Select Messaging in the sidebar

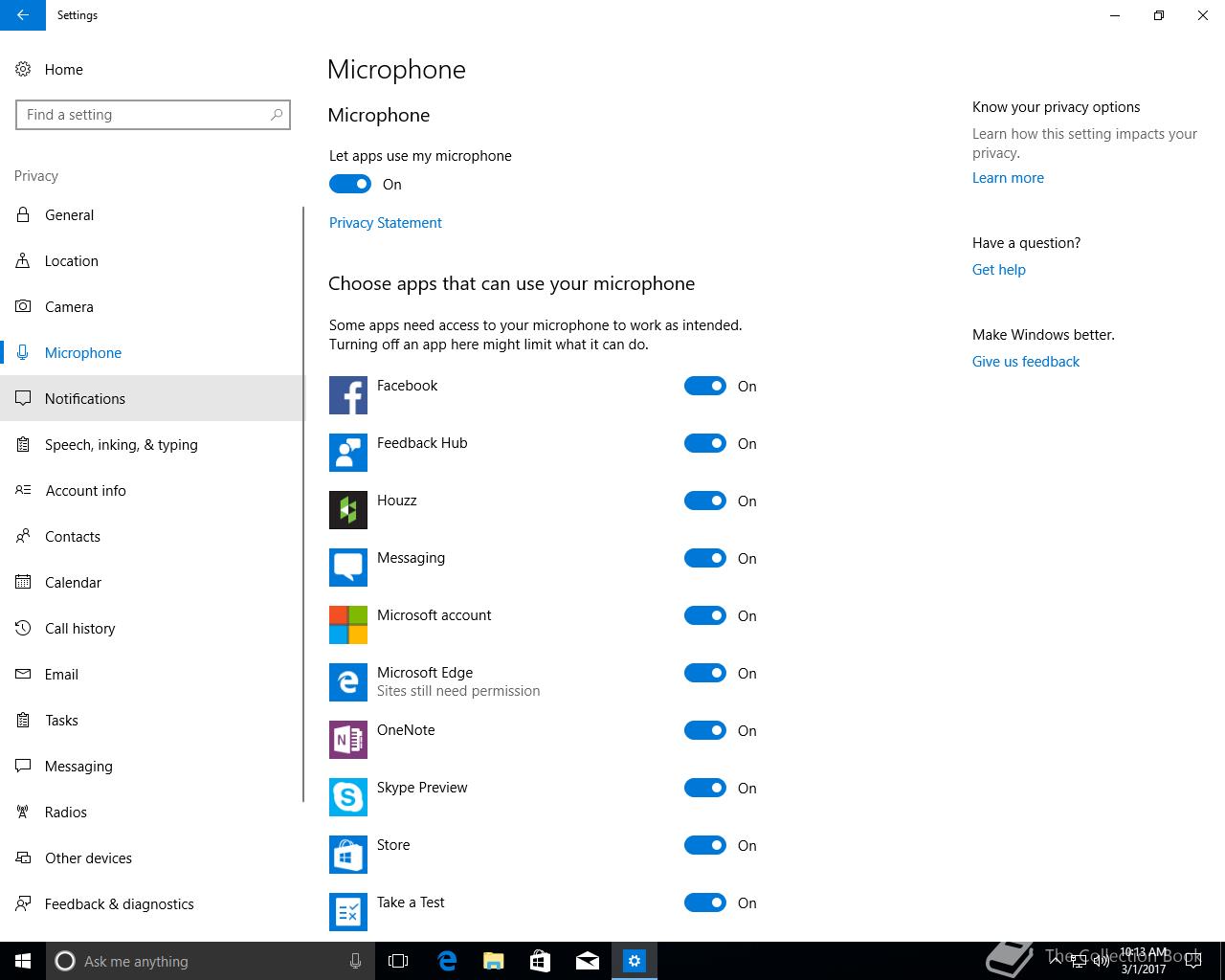click(x=151, y=766)
